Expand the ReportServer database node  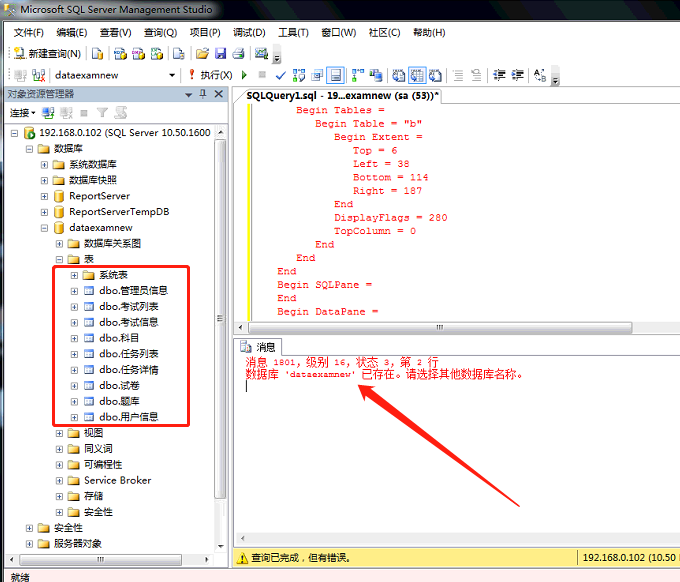[44, 196]
